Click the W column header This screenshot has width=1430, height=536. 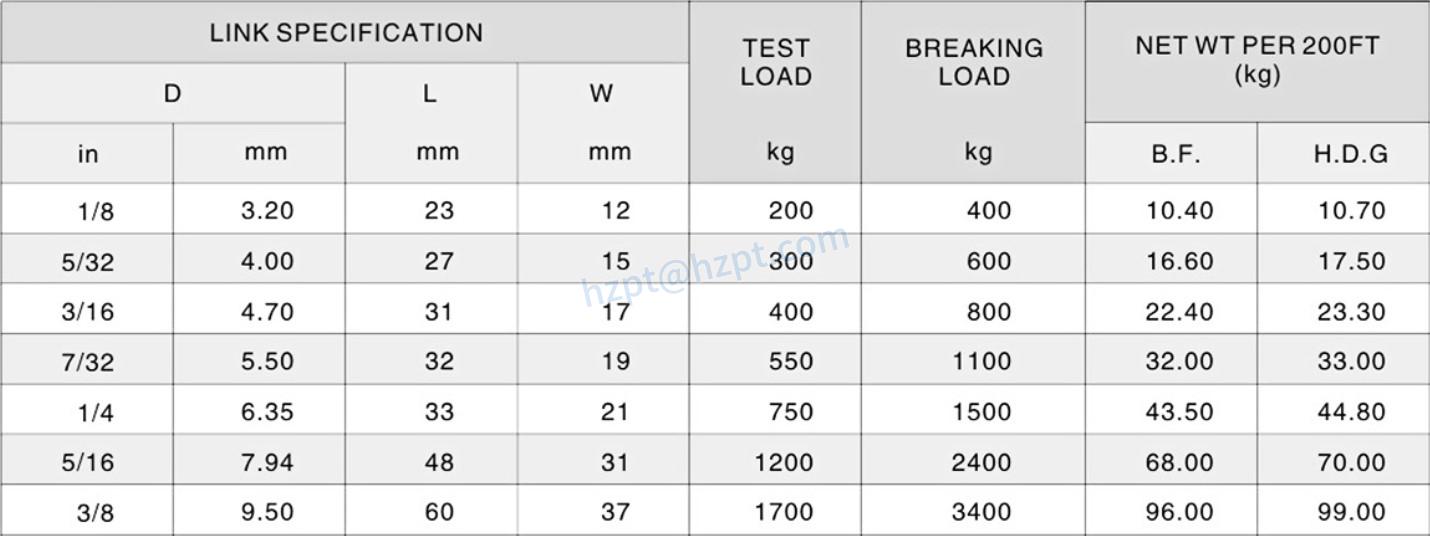pos(601,94)
